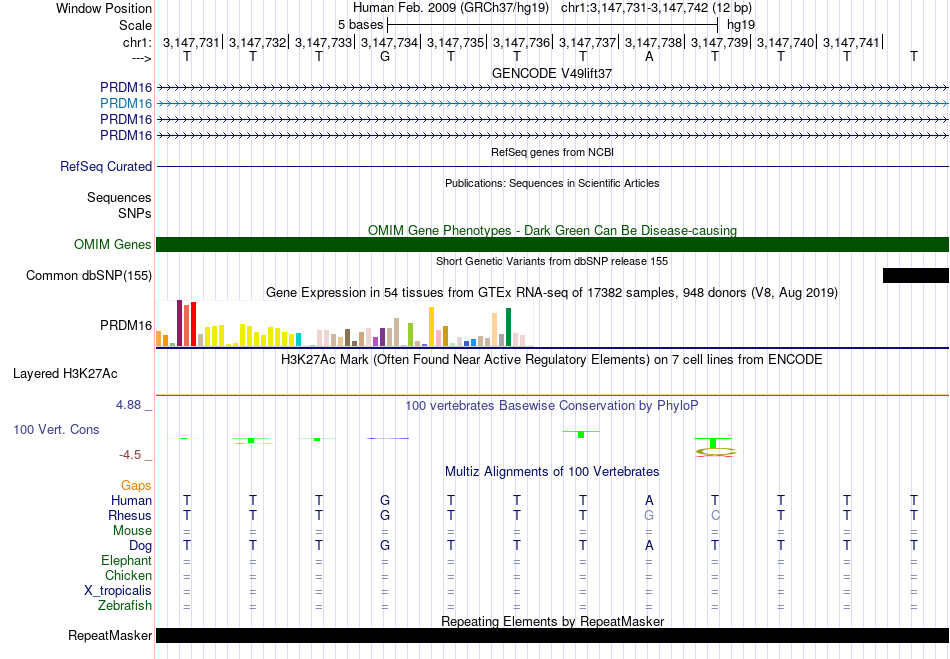Open the GTEx Gene Expression track title

(x=552, y=293)
